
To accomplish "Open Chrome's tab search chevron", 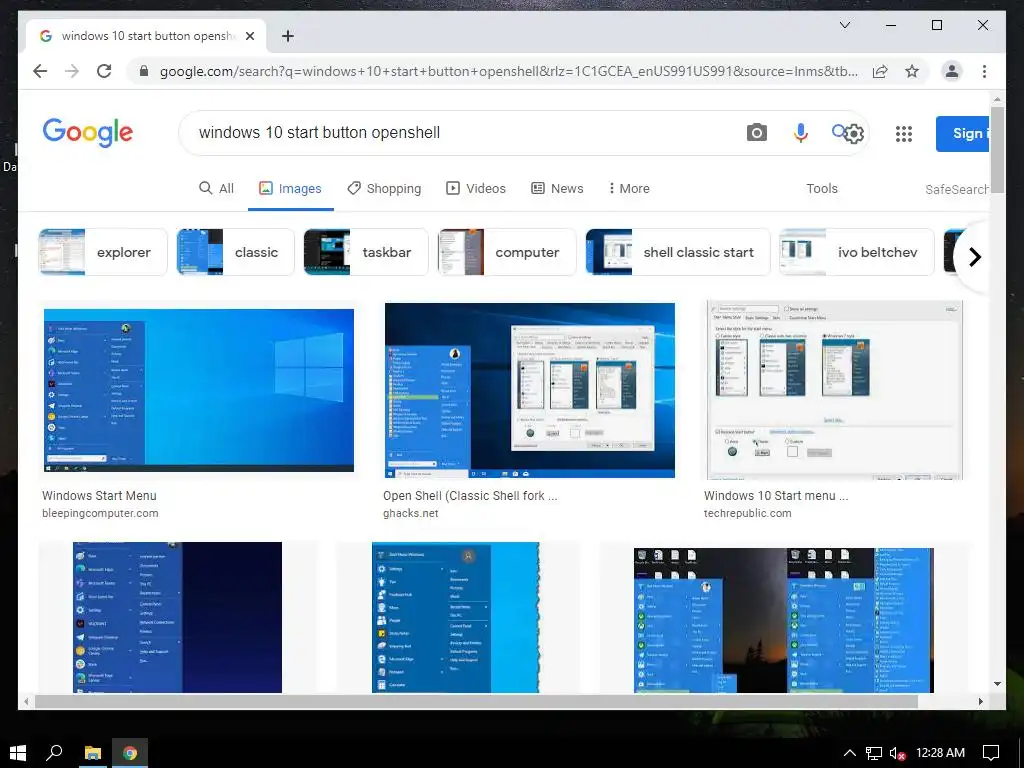I will click(844, 25).
